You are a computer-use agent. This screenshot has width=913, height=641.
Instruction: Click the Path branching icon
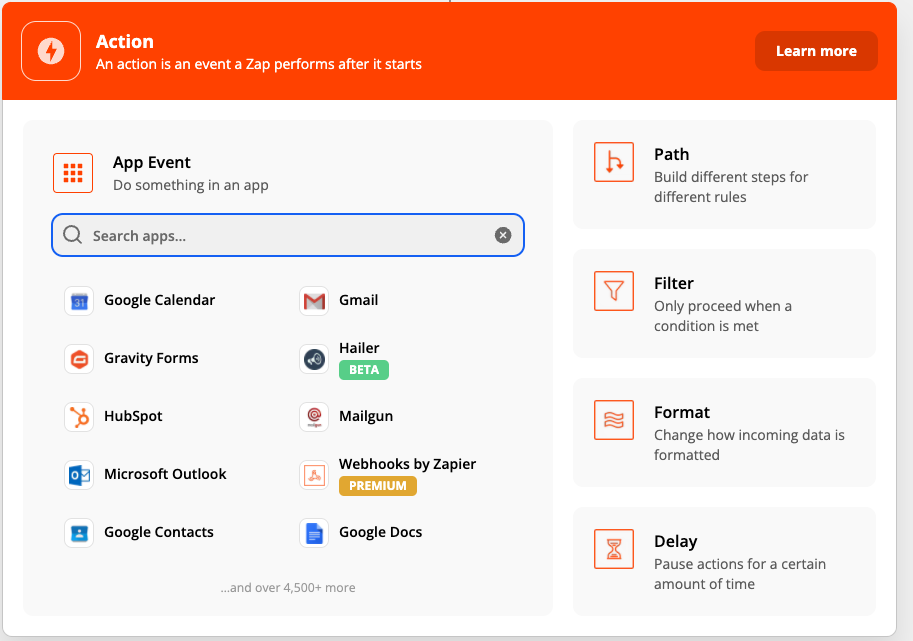614,162
